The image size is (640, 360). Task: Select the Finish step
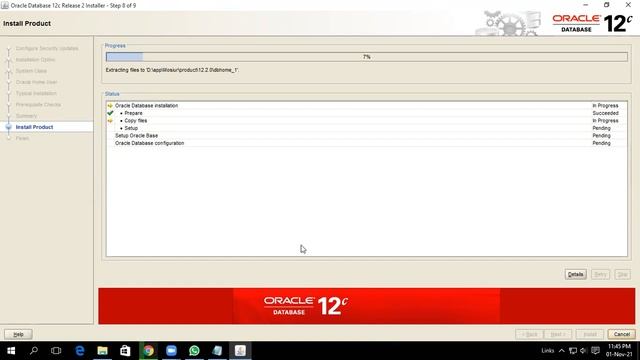click(x=22, y=138)
